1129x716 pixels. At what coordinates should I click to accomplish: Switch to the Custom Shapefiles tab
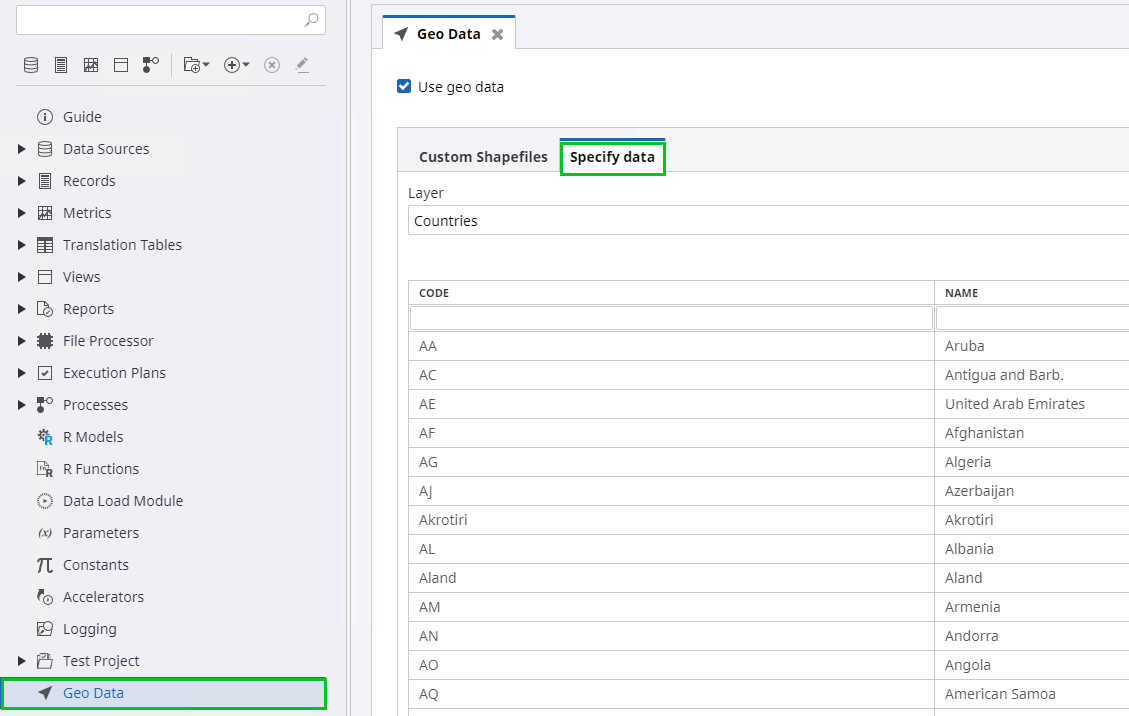(x=483, y=157)
